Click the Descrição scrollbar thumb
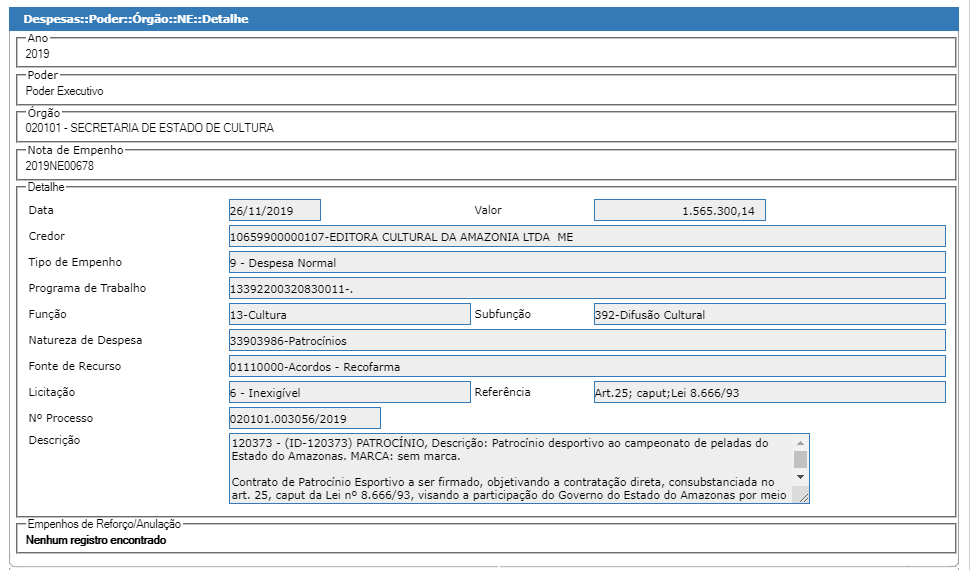Image resolution: width=970 pixels, height=570 pixels. [x=800, y=459]
